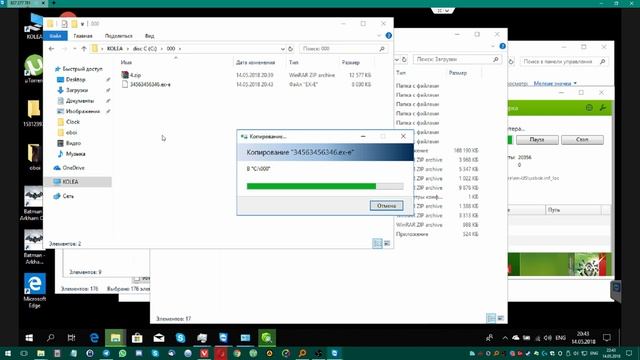Open the Главная ribbon tab

tap(83, 36)
